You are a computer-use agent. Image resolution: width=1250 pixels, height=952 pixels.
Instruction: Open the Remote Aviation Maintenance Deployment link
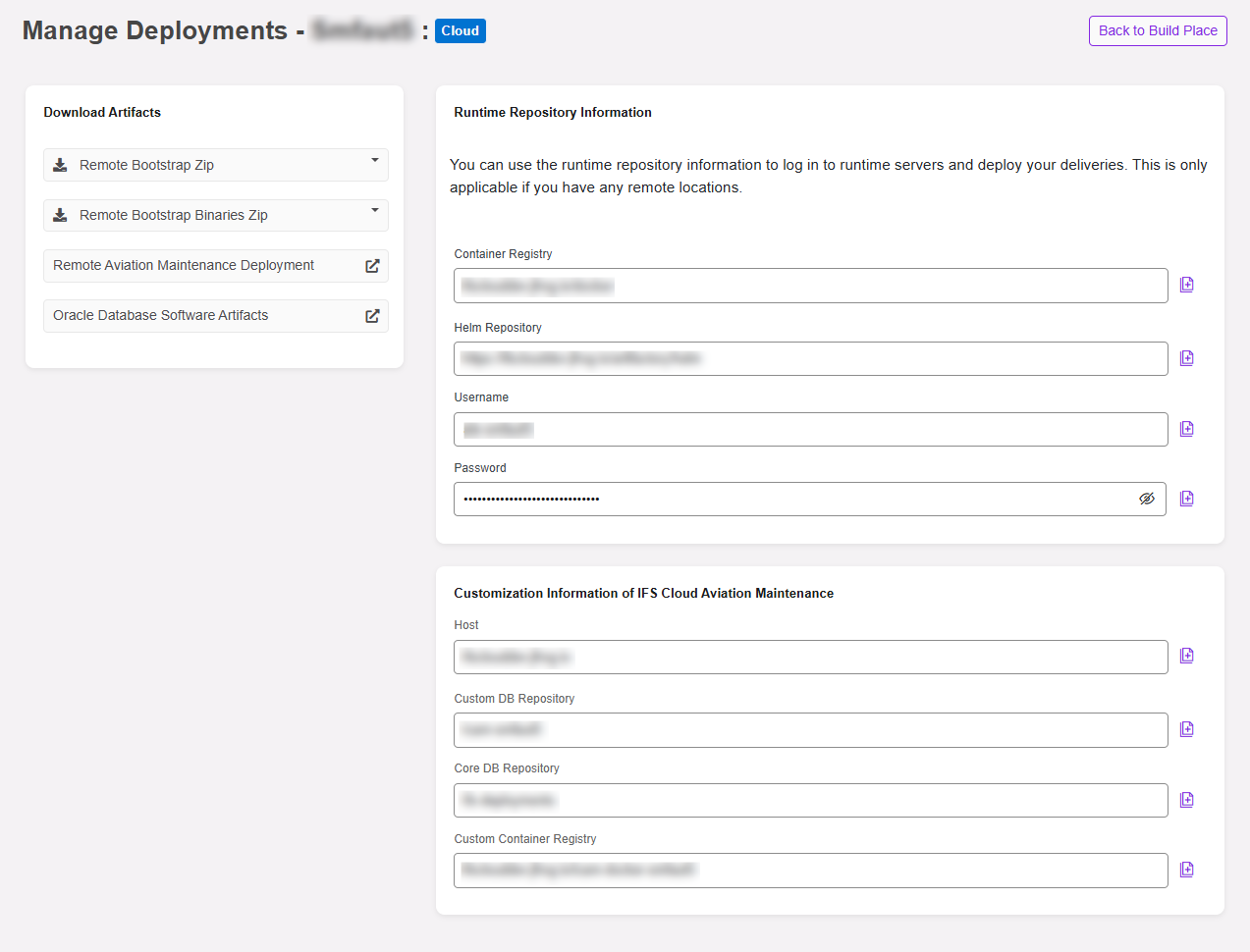click(216, 266)
